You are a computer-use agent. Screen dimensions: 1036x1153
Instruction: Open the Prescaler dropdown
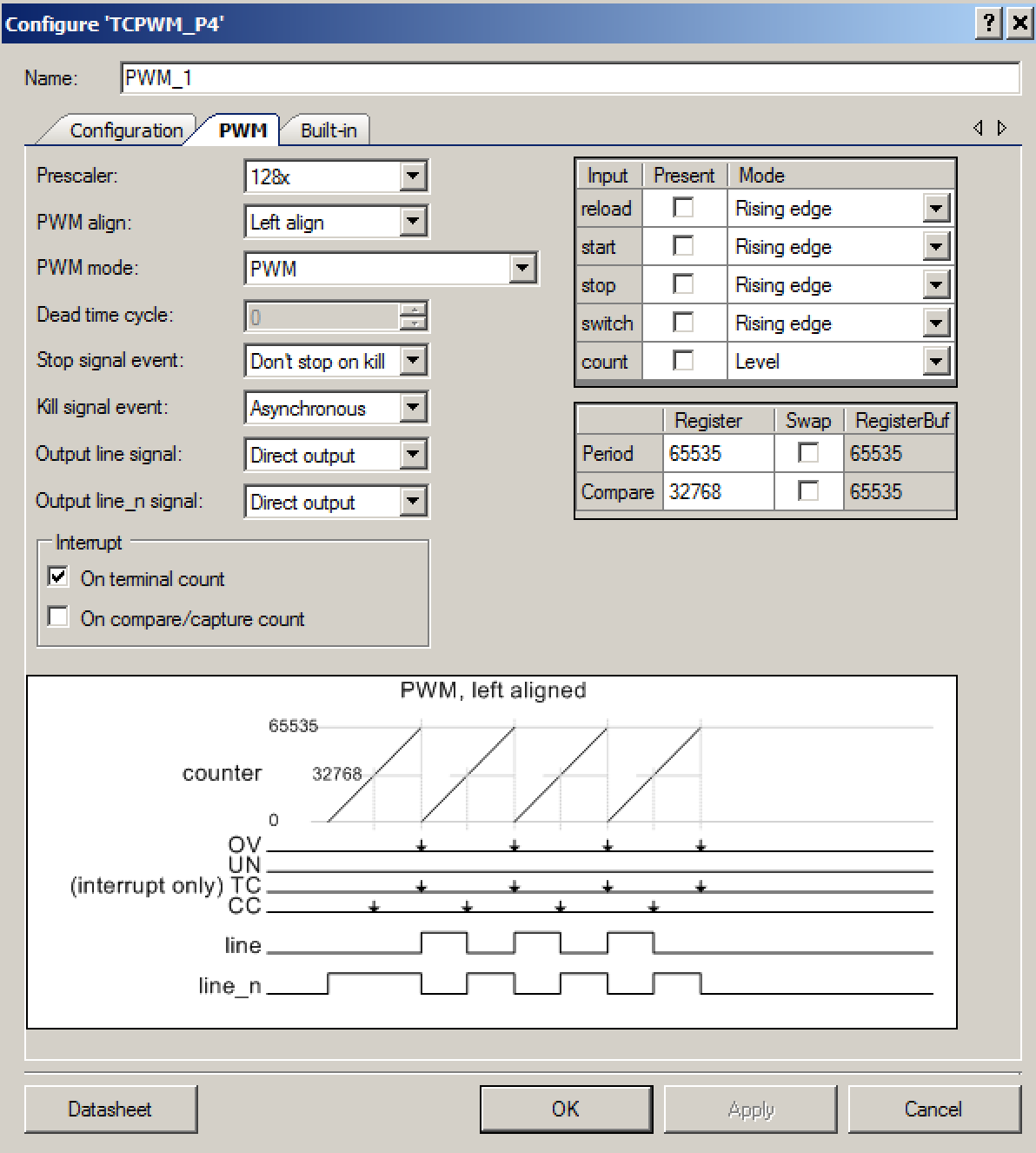point(413,177)
